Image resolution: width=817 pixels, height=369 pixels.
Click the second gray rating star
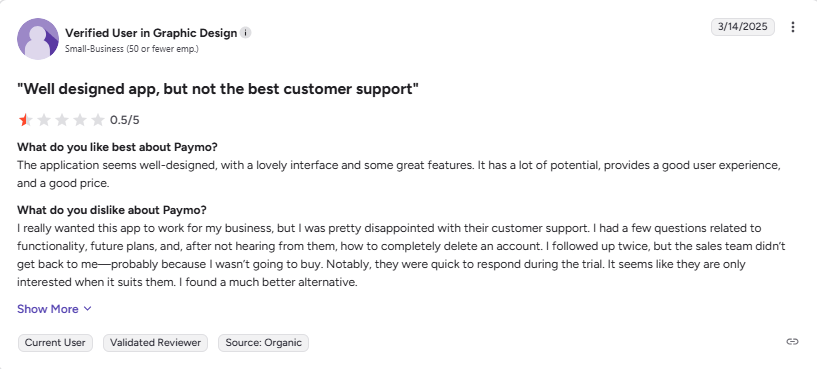(44, 120)
